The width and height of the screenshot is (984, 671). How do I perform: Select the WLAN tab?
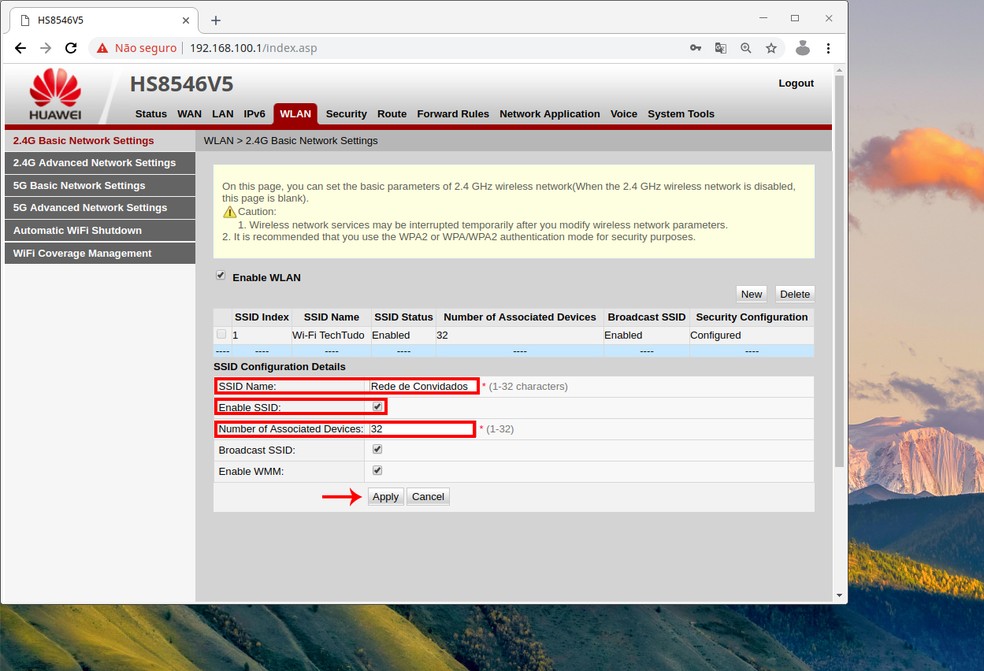296,114
